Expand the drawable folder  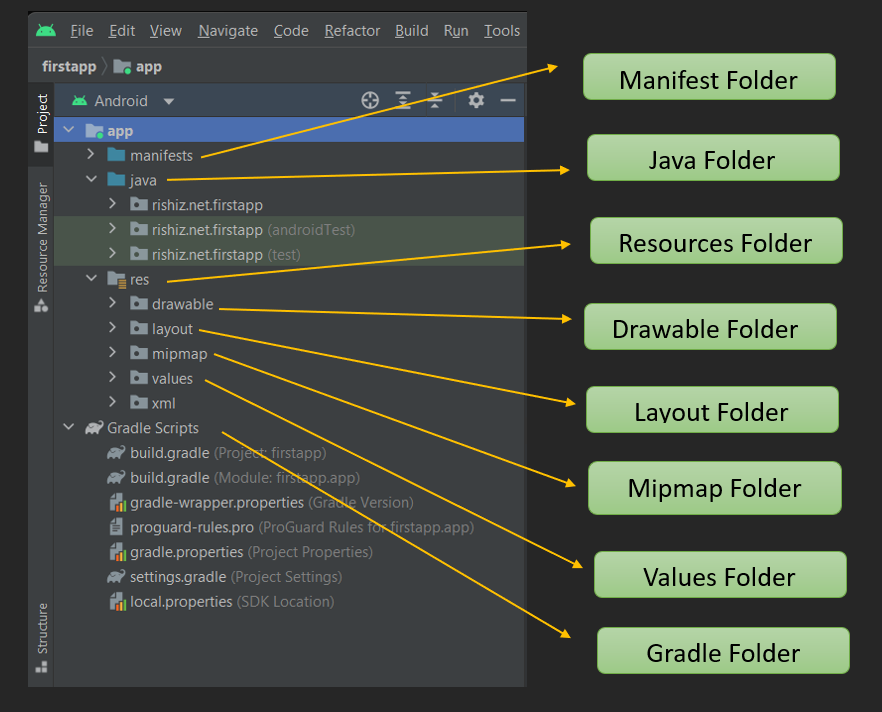[x=113, y=303]
